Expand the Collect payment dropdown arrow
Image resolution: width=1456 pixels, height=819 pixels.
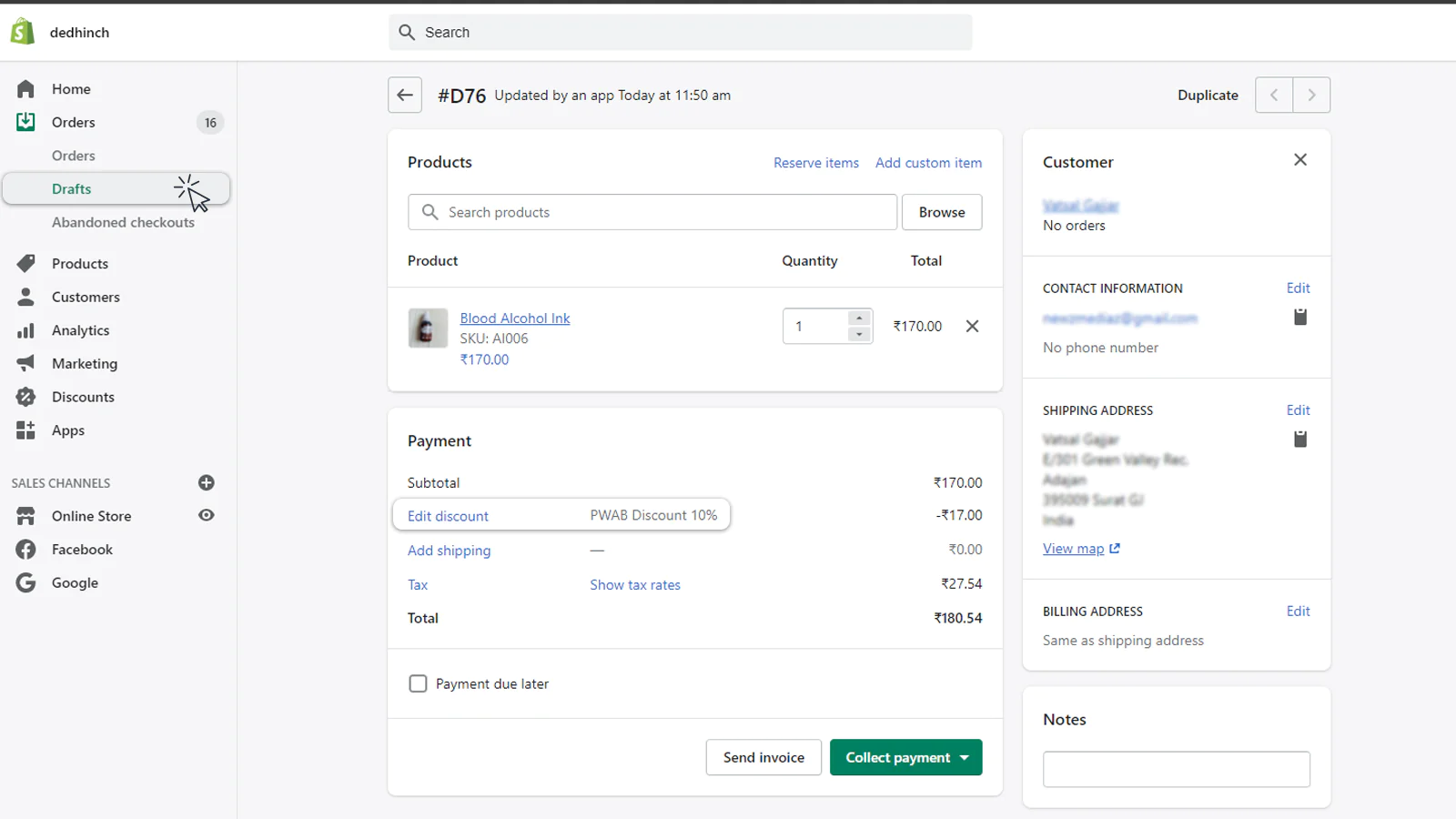pyautogui.click(x=965, y=757)
